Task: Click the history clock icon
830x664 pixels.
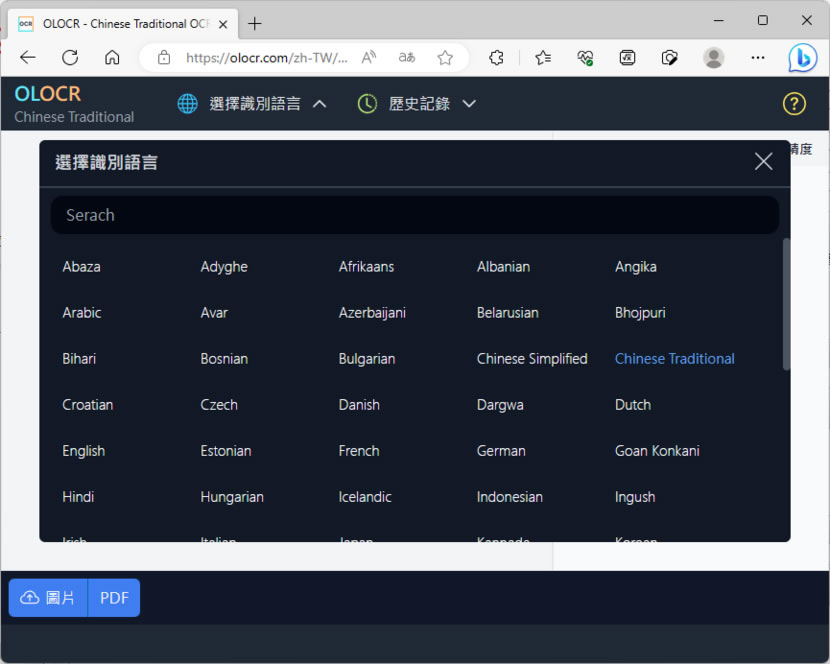Action: tap(367, 104)
